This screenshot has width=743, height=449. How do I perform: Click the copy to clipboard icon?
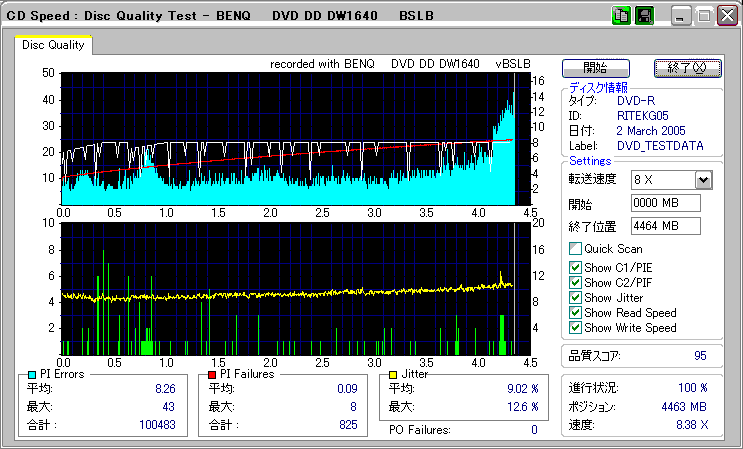(621, 16)
